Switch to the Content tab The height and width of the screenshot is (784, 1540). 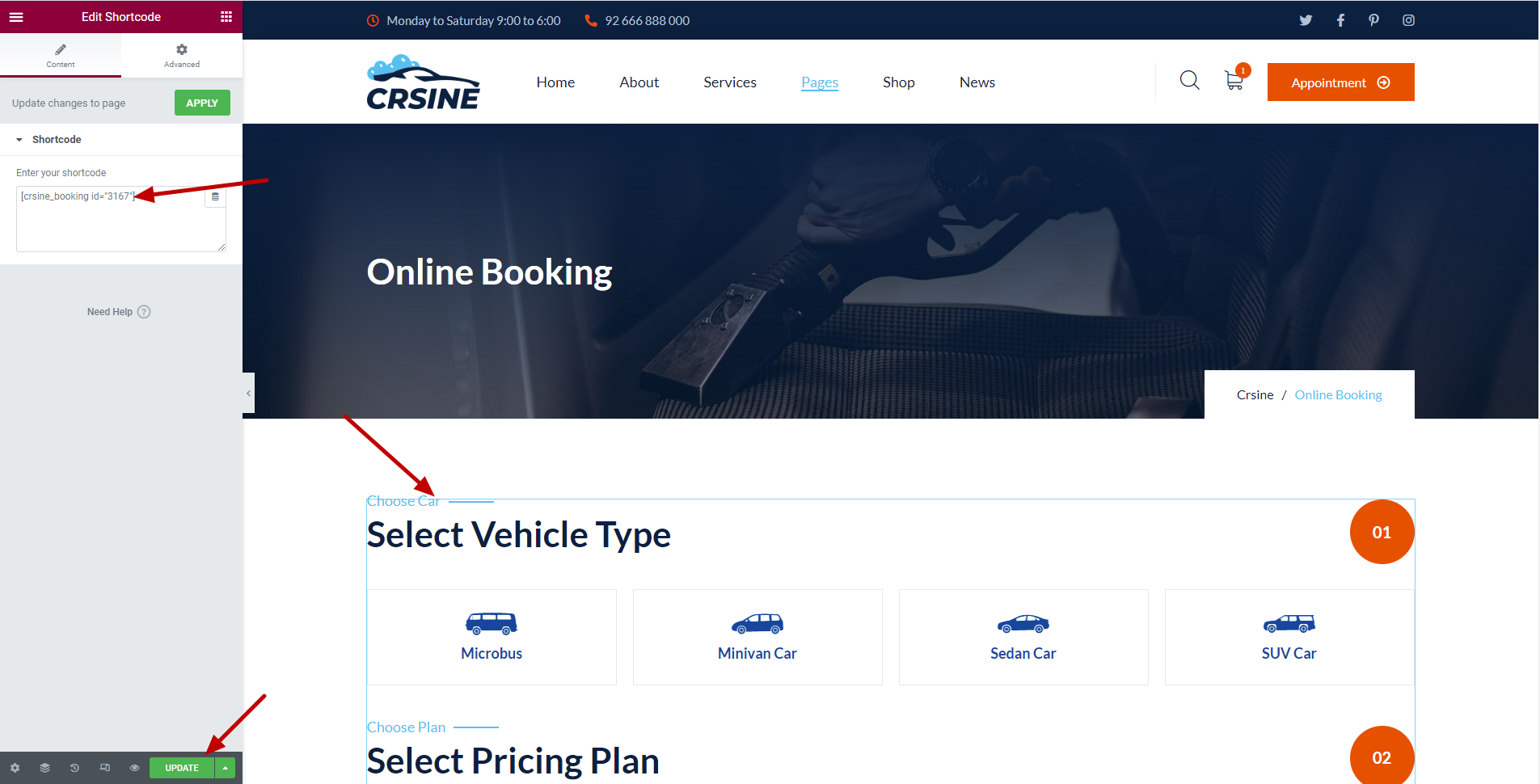pos(61,56)
